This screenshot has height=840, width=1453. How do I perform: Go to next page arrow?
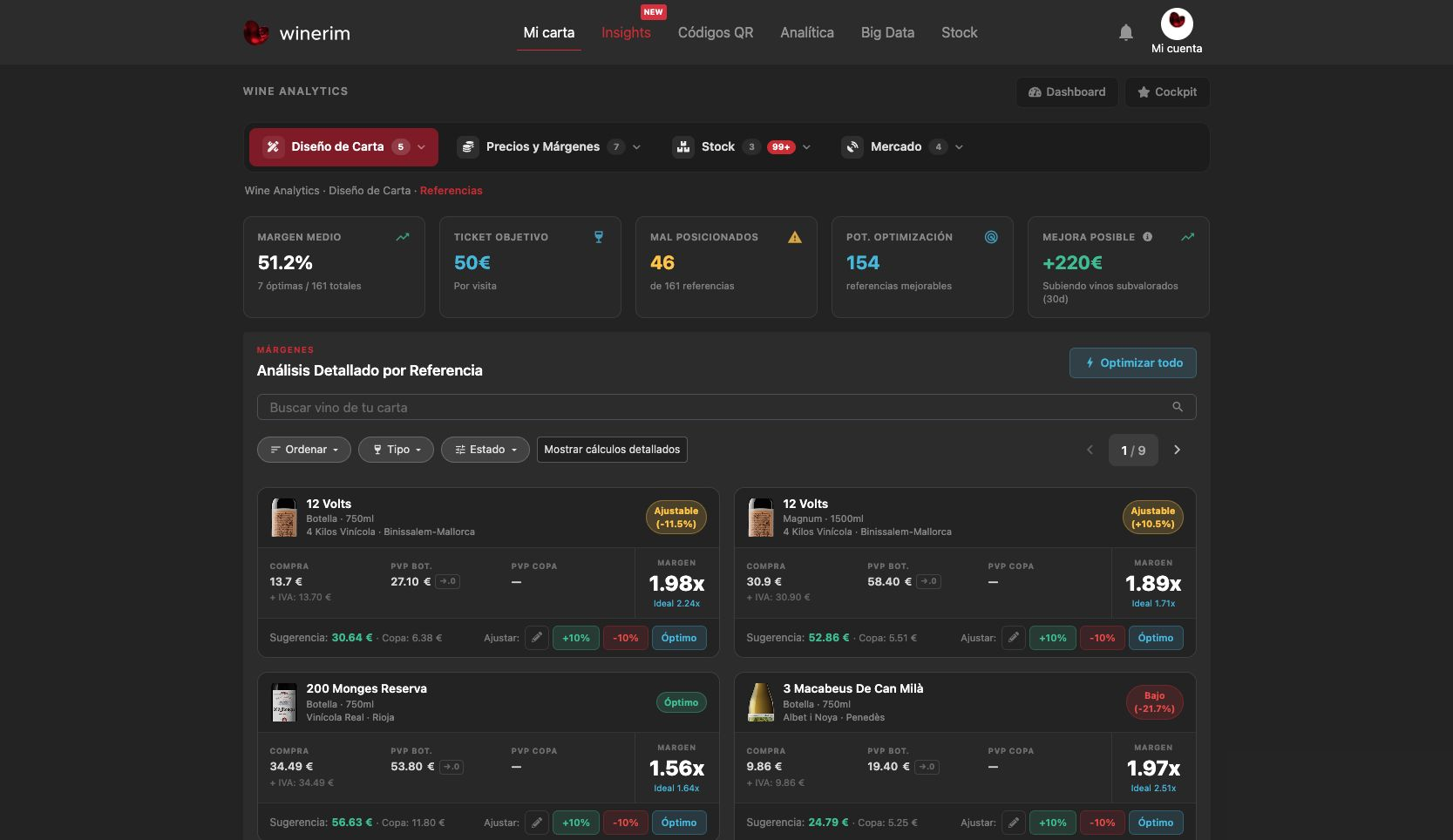(1177, 450)
